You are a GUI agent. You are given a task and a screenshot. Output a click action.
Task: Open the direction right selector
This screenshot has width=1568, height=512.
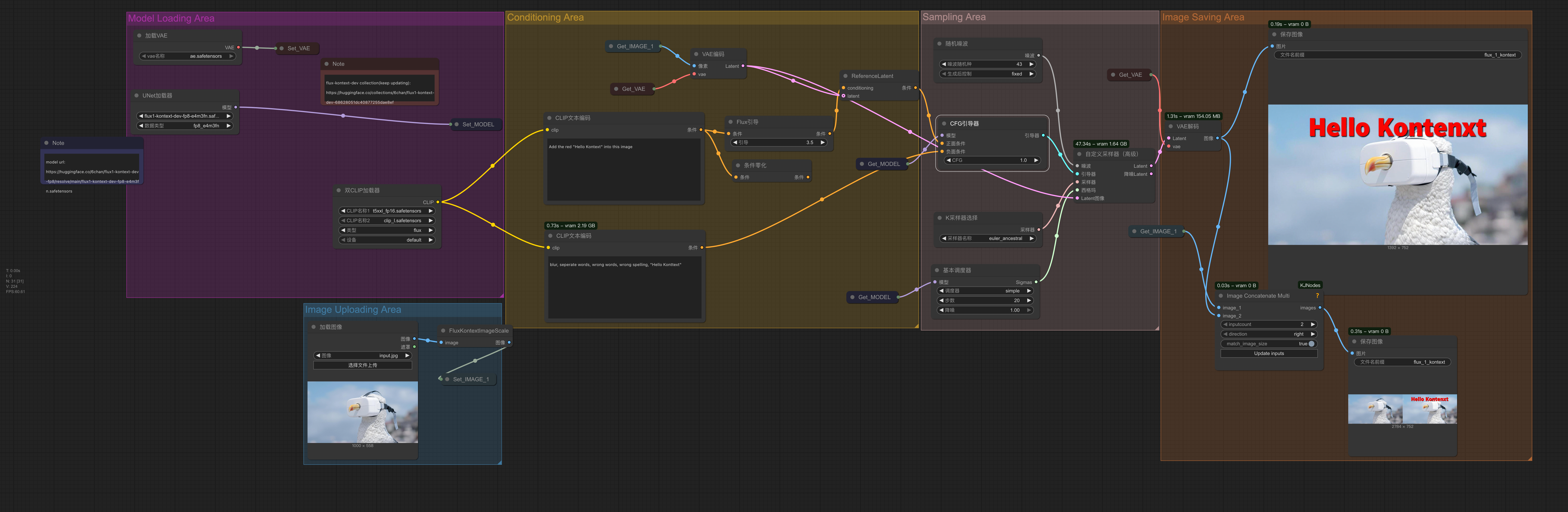[x=1269, y=334]
